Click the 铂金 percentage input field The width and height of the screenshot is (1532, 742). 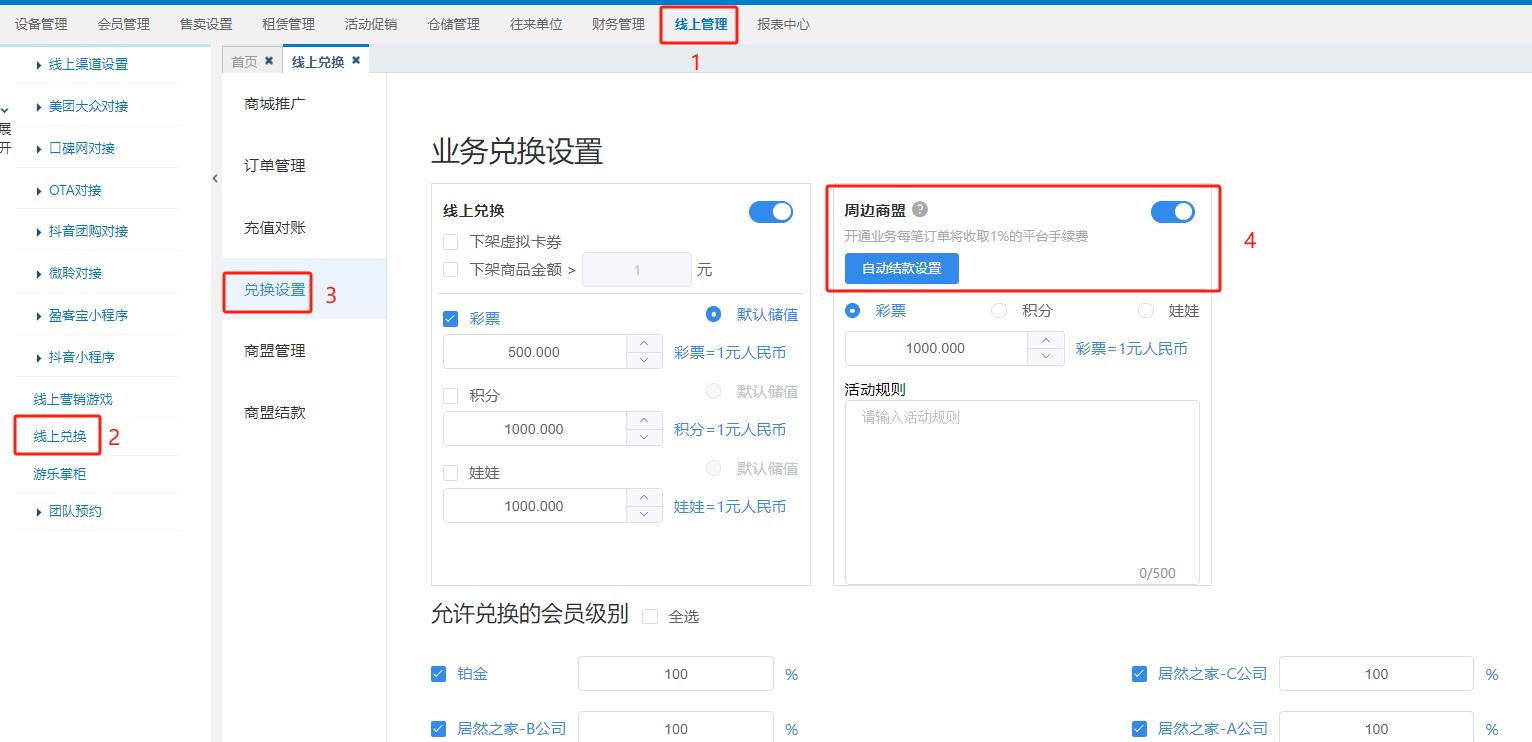pos(676,674)
